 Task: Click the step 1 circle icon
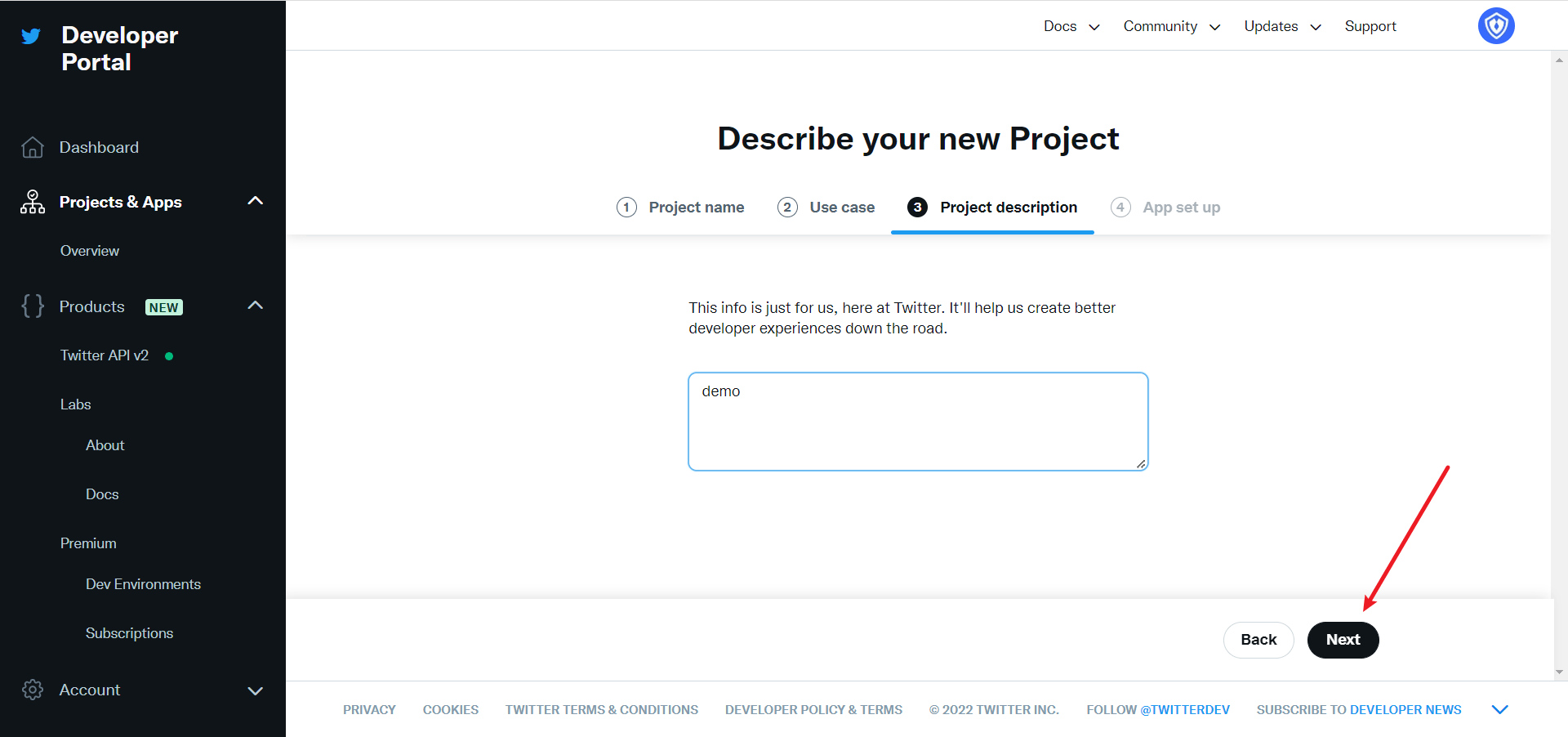click(626, 208)
